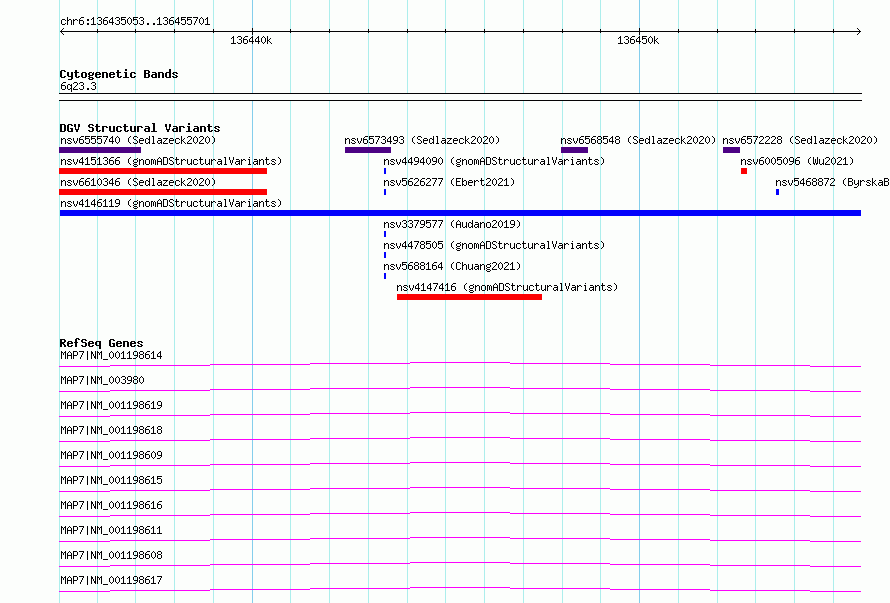This screenshot has width=890, height=603.
Task: Click the chr6:136435053..136455701 coordinate label
Action: (135, 21)
